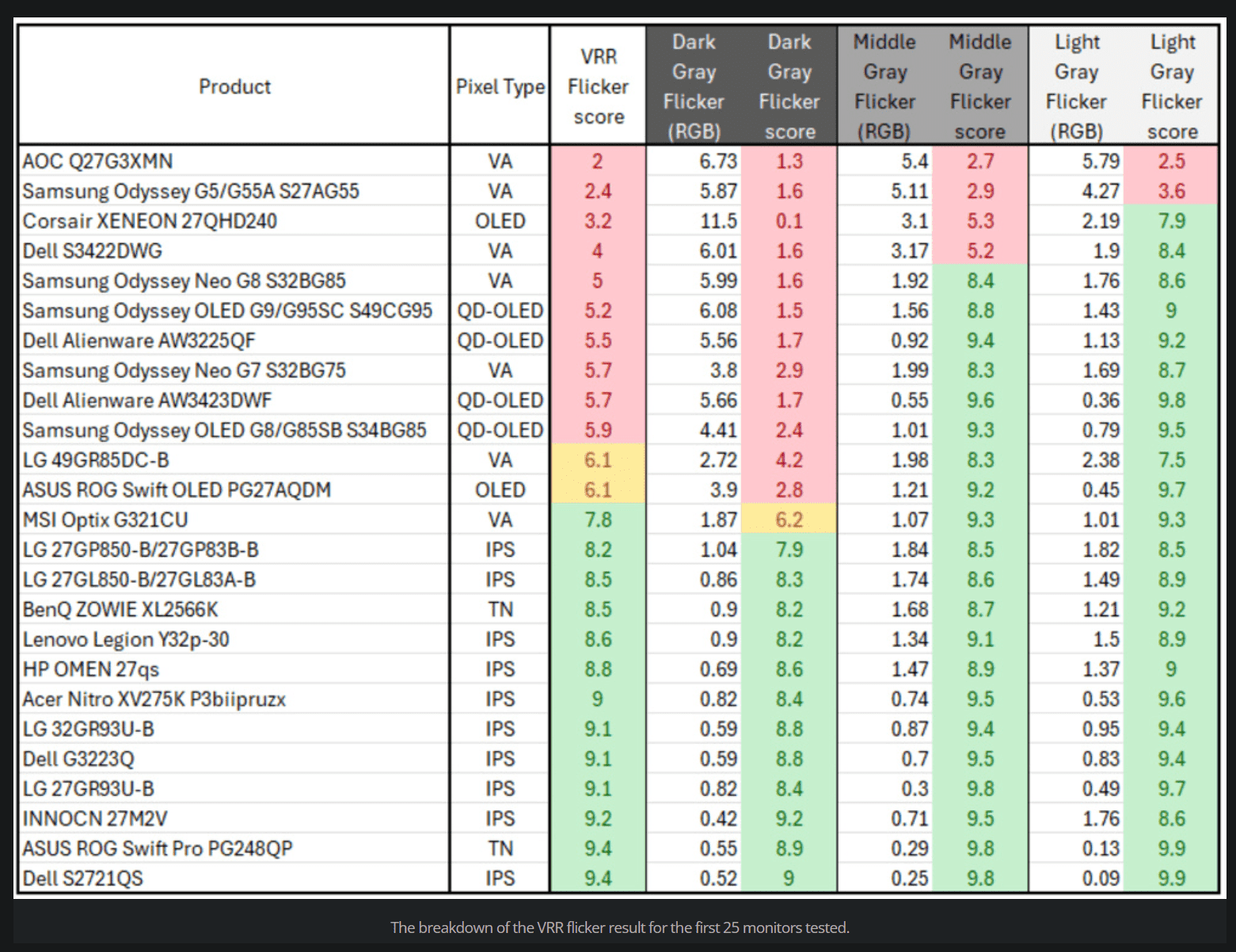The width and height of the screenshot is (1236, 952).
Task: Select VRR score 9 for Acer Nitro
Action: point(598,699)
